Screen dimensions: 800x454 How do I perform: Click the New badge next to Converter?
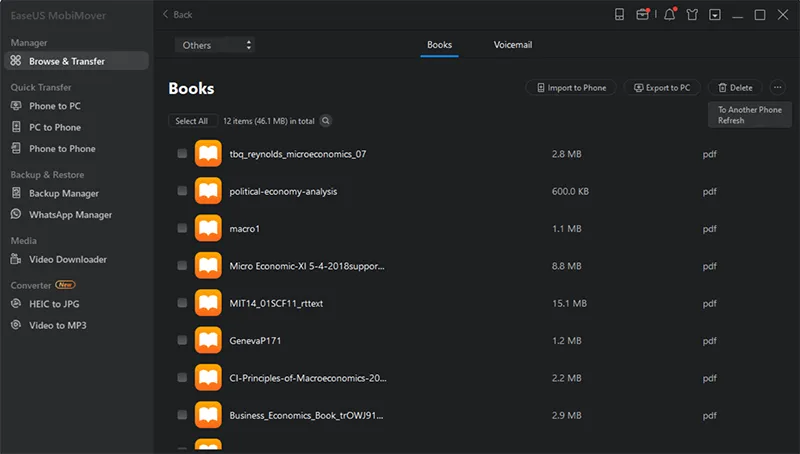65,285
